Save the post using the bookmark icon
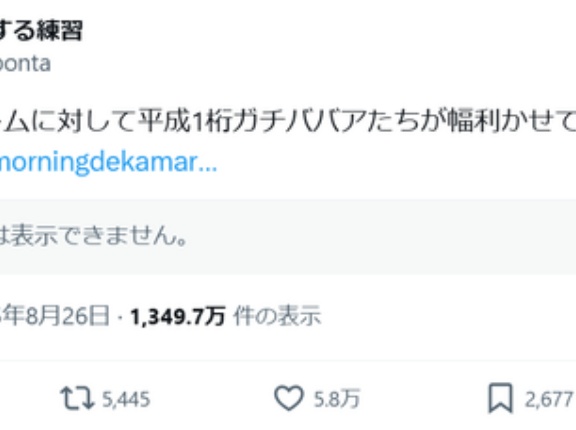 click(x=500, y=399)
